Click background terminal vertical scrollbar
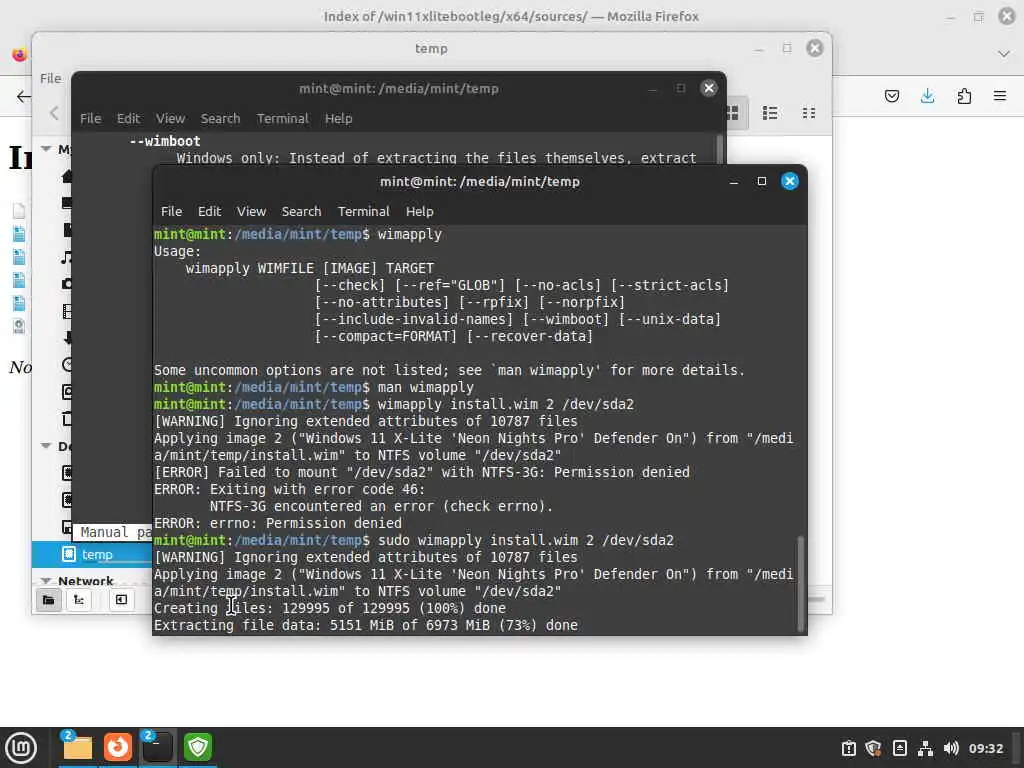This screenshot has height=768, width=1024. coord(720,149)
